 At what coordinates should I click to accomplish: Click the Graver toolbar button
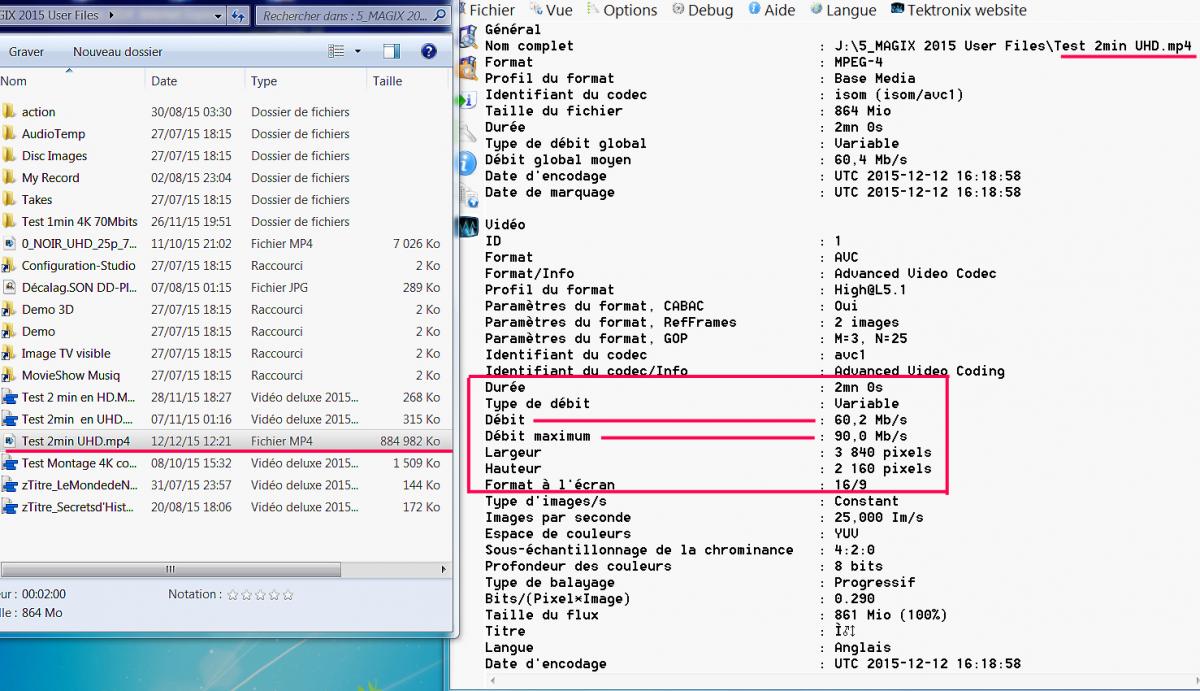[26, 52]
